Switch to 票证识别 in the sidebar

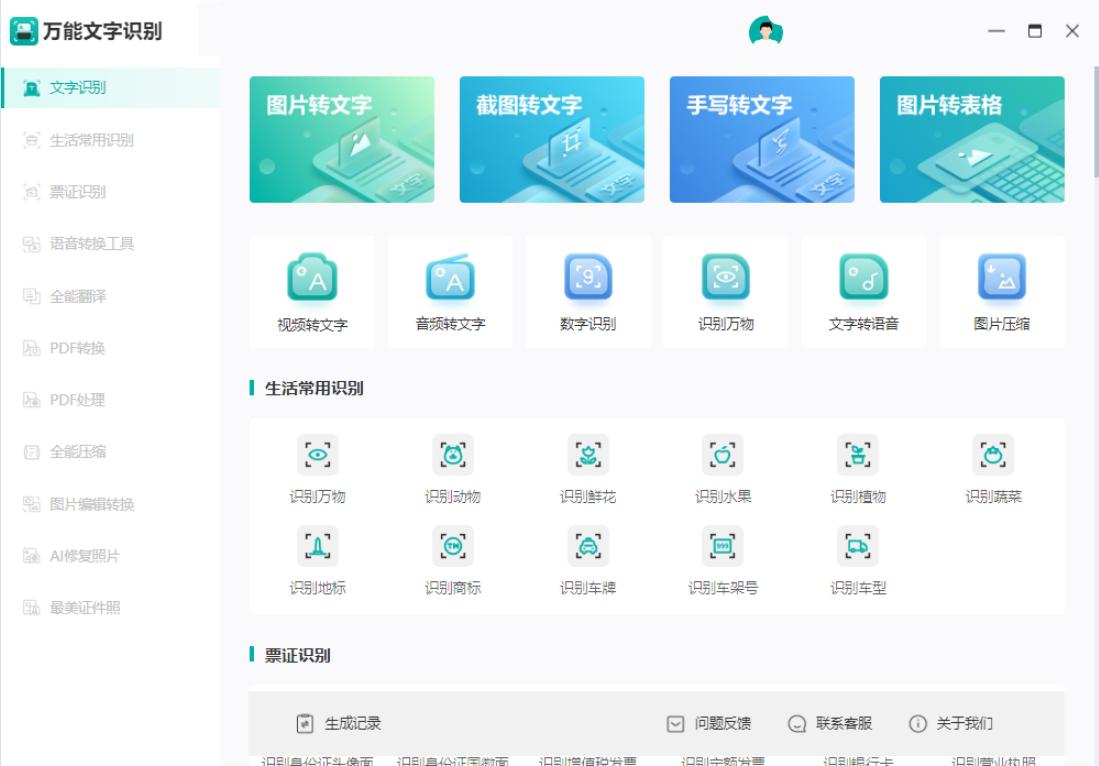tap(77, 192)
